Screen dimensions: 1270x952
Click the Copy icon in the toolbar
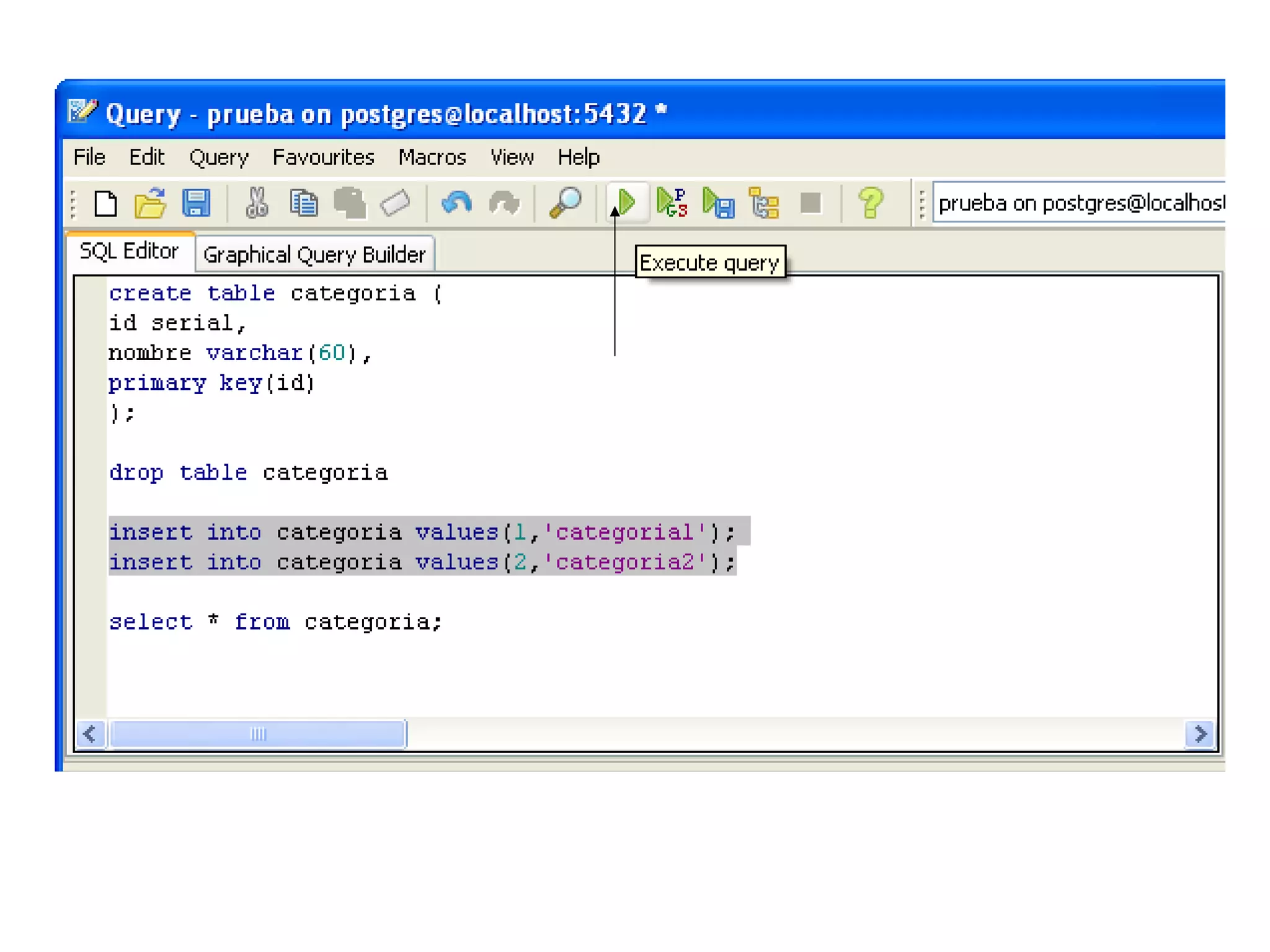pos(303,203)
